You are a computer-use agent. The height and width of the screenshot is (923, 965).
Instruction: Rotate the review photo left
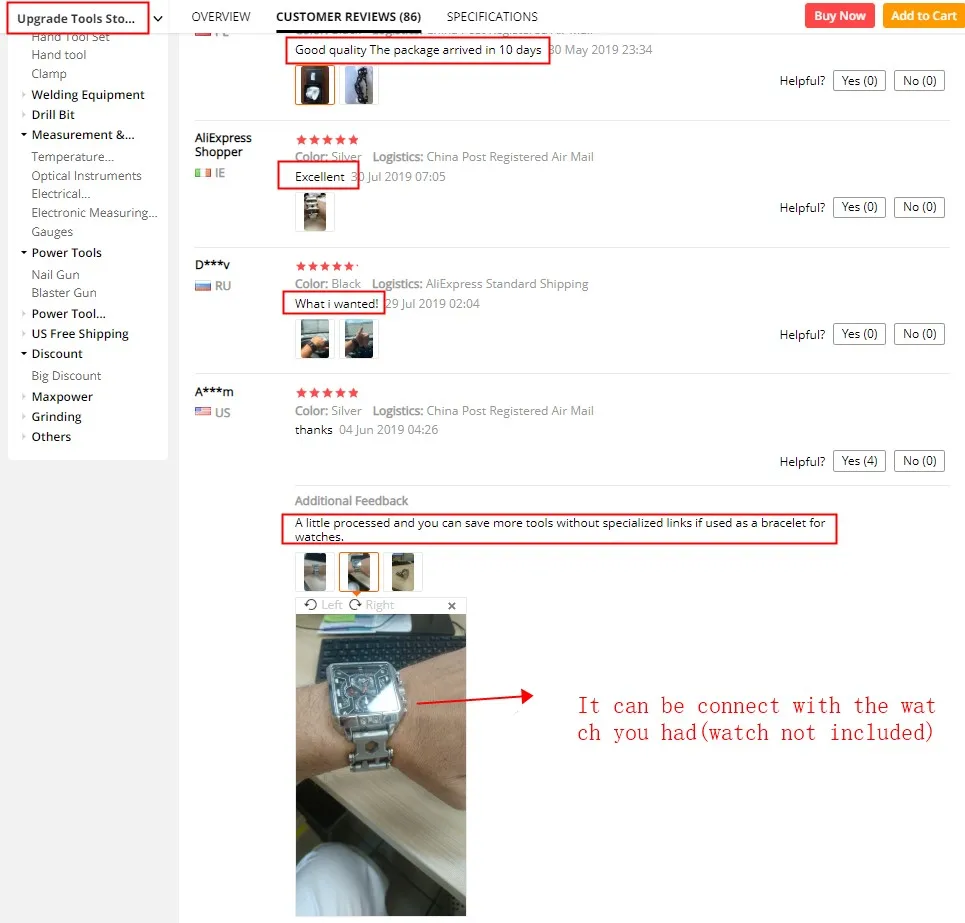pos(323,605)
